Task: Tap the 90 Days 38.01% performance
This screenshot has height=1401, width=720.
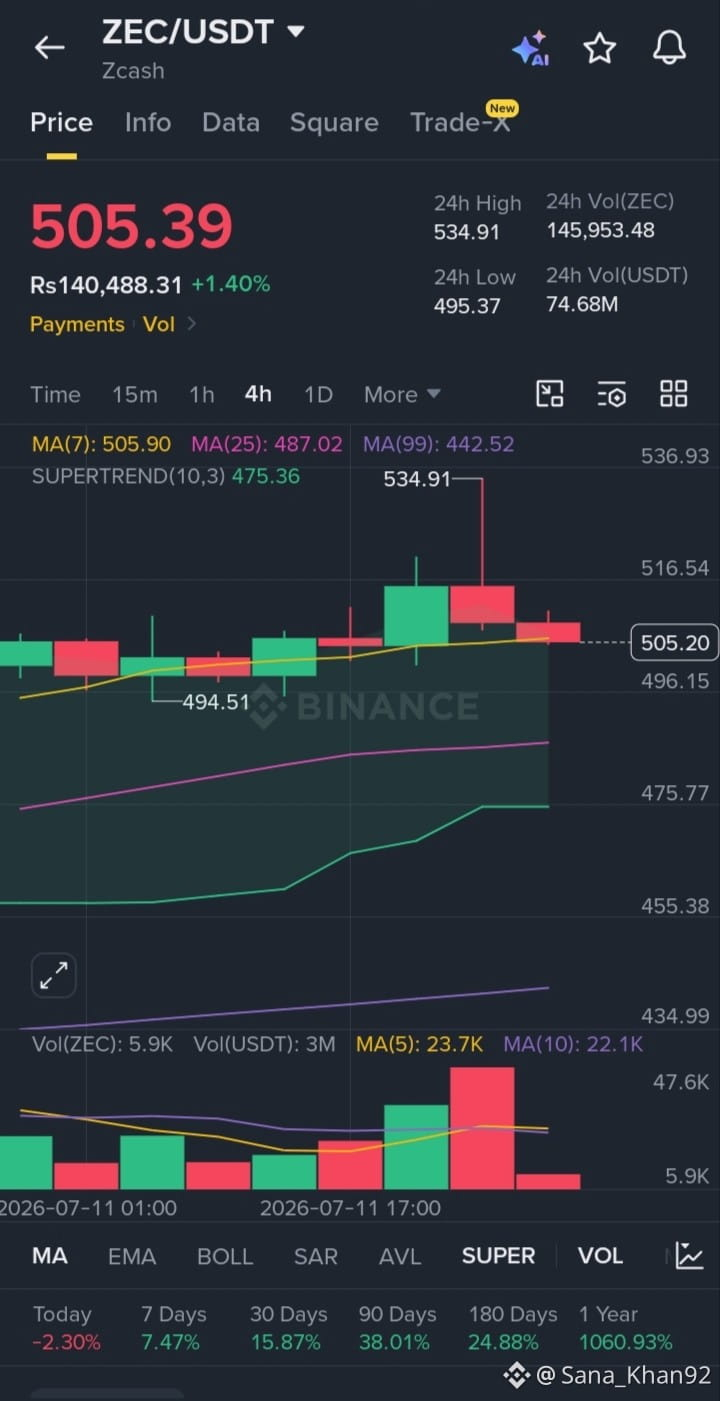Action: coord(397,1328)
